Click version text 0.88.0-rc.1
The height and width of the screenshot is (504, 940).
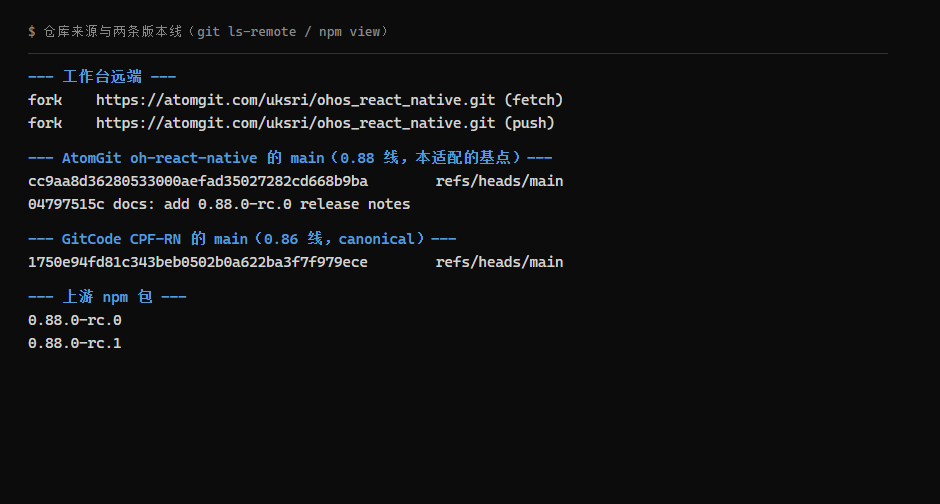[75, 343]
